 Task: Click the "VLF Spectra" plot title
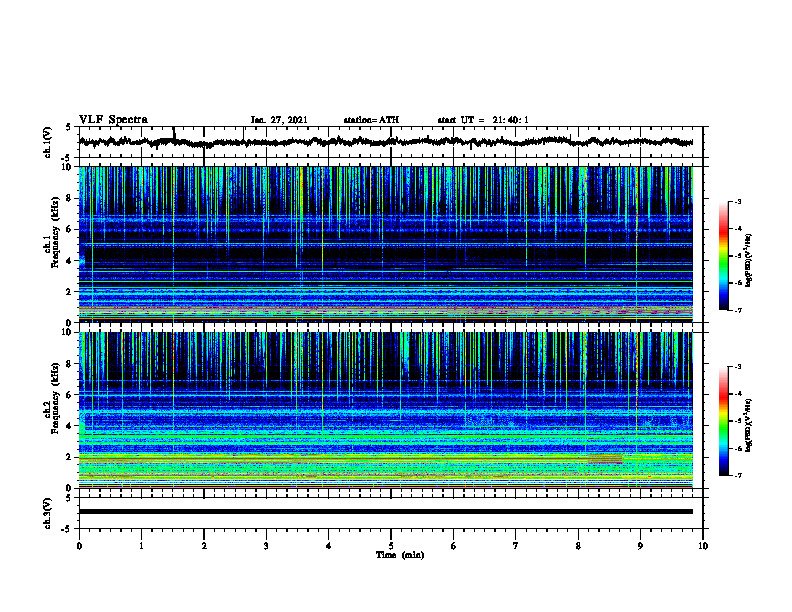tap(113, 120)
